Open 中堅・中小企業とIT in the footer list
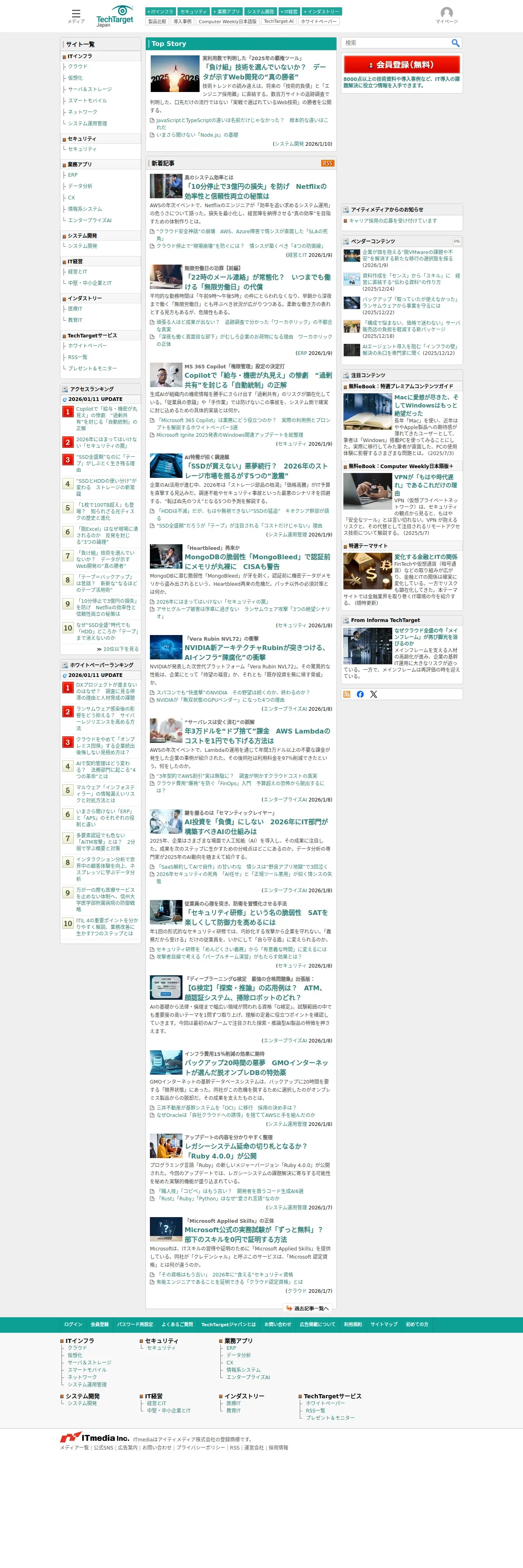 click(x=169, y=1410)
